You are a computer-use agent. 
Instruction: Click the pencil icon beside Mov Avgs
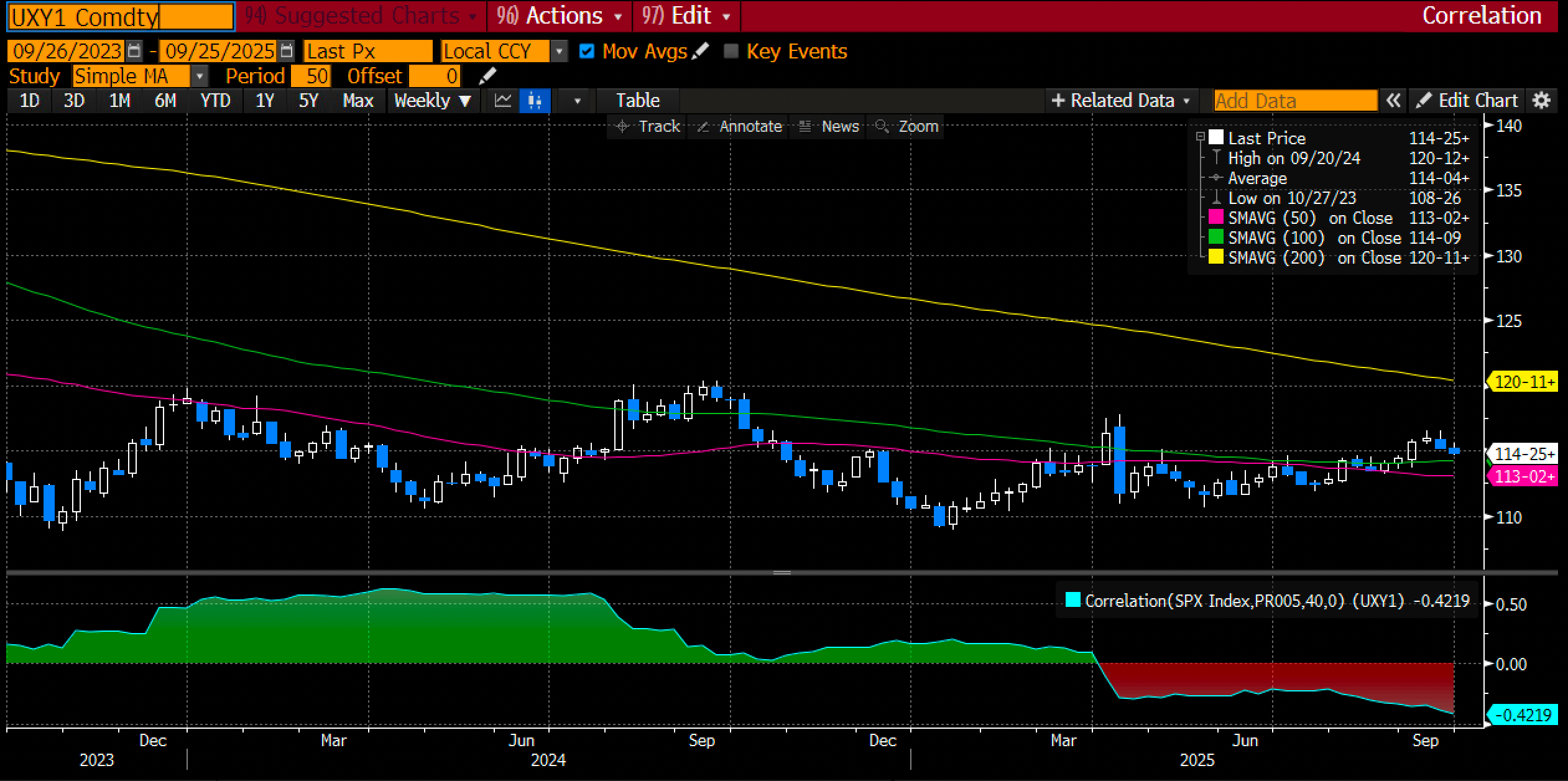pyautogui.click(x=701, y=51)
